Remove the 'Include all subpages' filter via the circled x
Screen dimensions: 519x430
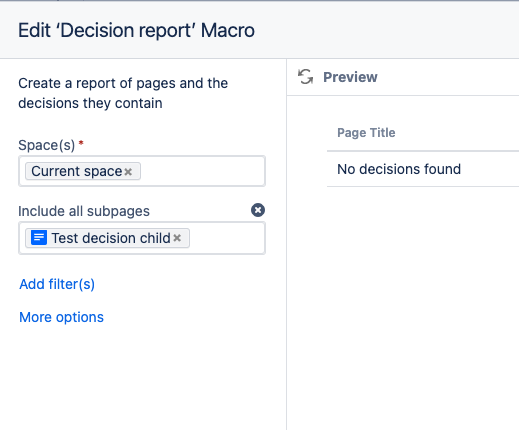pos(258,210)
